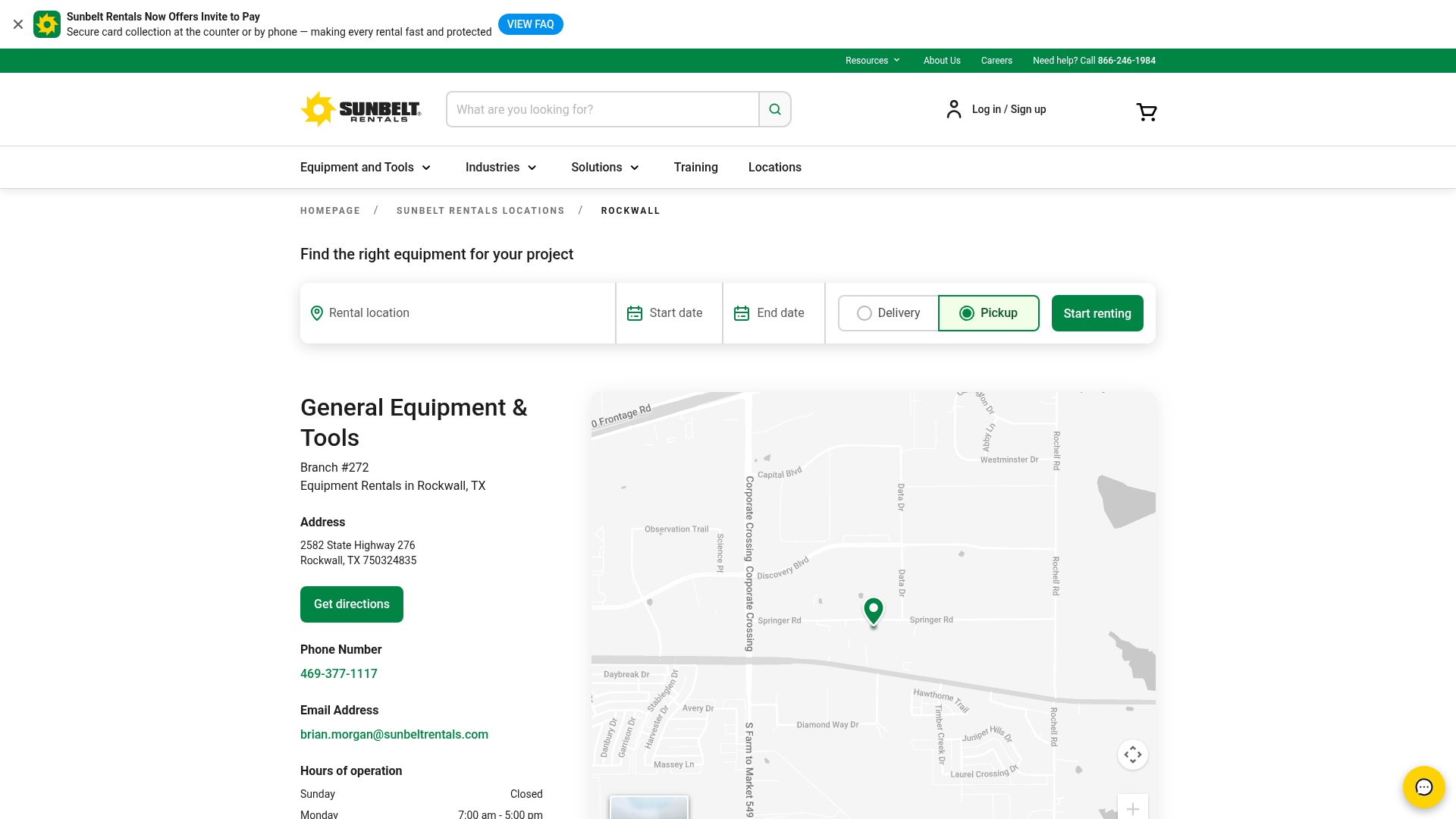Image resolution: width=1456 pixels, height=819 pixels.
Task: Click the user account icon
Action: point(953,108)
